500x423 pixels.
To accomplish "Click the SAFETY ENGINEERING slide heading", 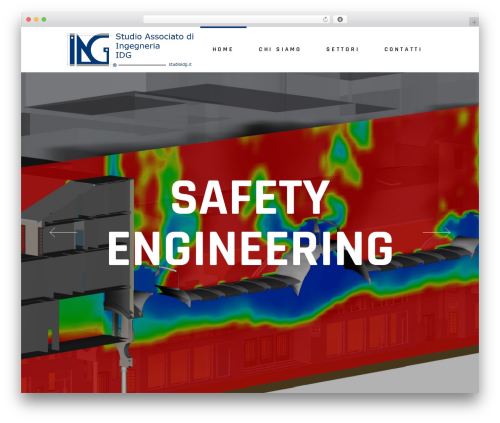I will pyautogui.click(x=250, y=223).
